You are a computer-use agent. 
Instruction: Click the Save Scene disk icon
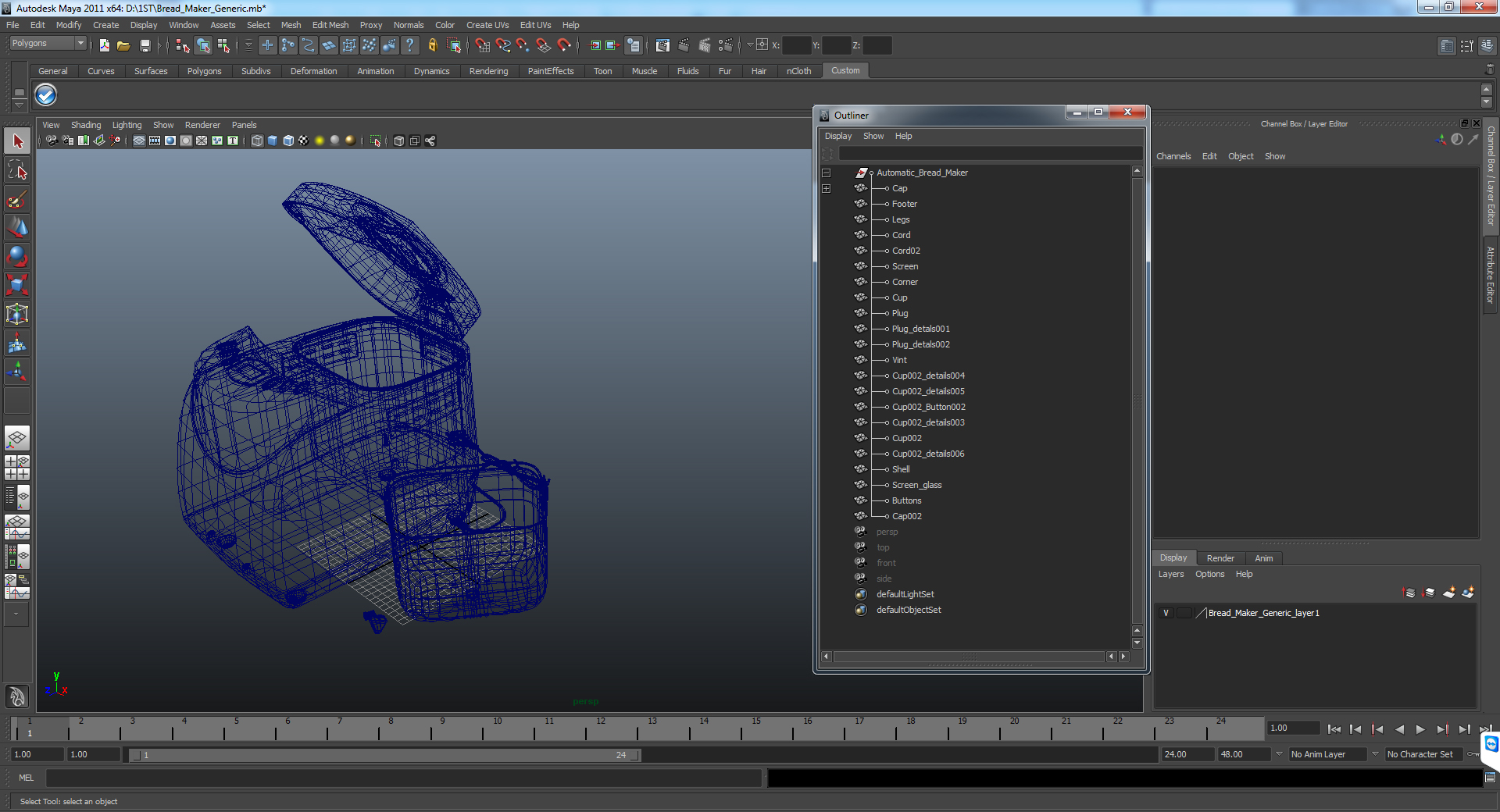click(145, 45)
